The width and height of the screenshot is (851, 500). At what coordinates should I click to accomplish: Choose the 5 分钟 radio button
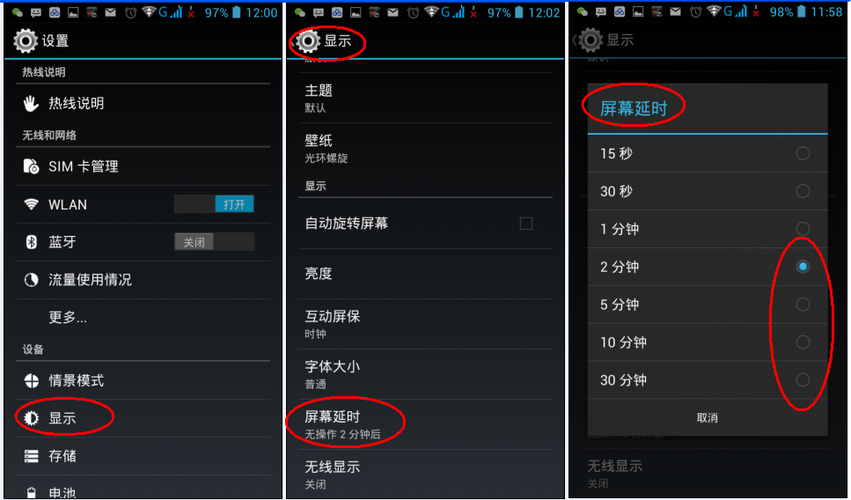click(803, 305)
